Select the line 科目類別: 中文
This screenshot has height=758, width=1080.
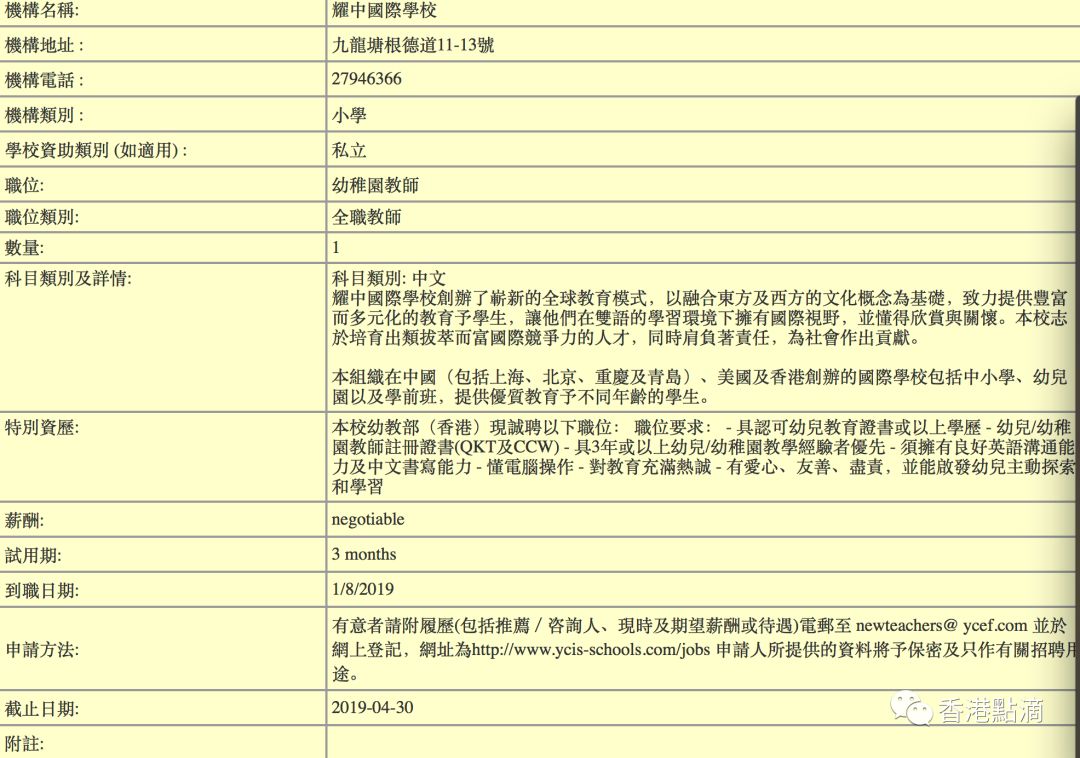(389, 279)
